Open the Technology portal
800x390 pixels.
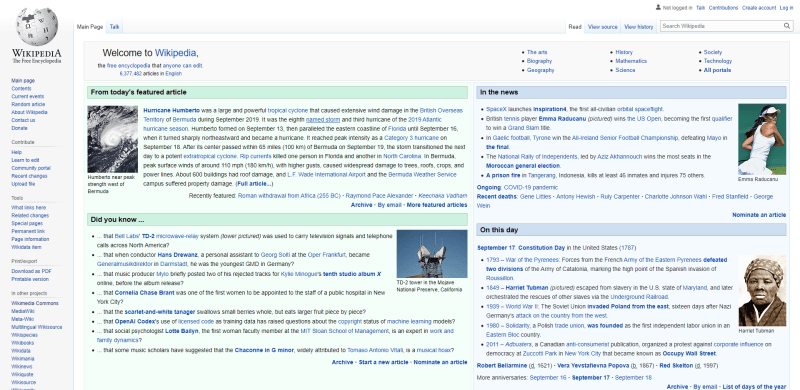click(717, 61)
